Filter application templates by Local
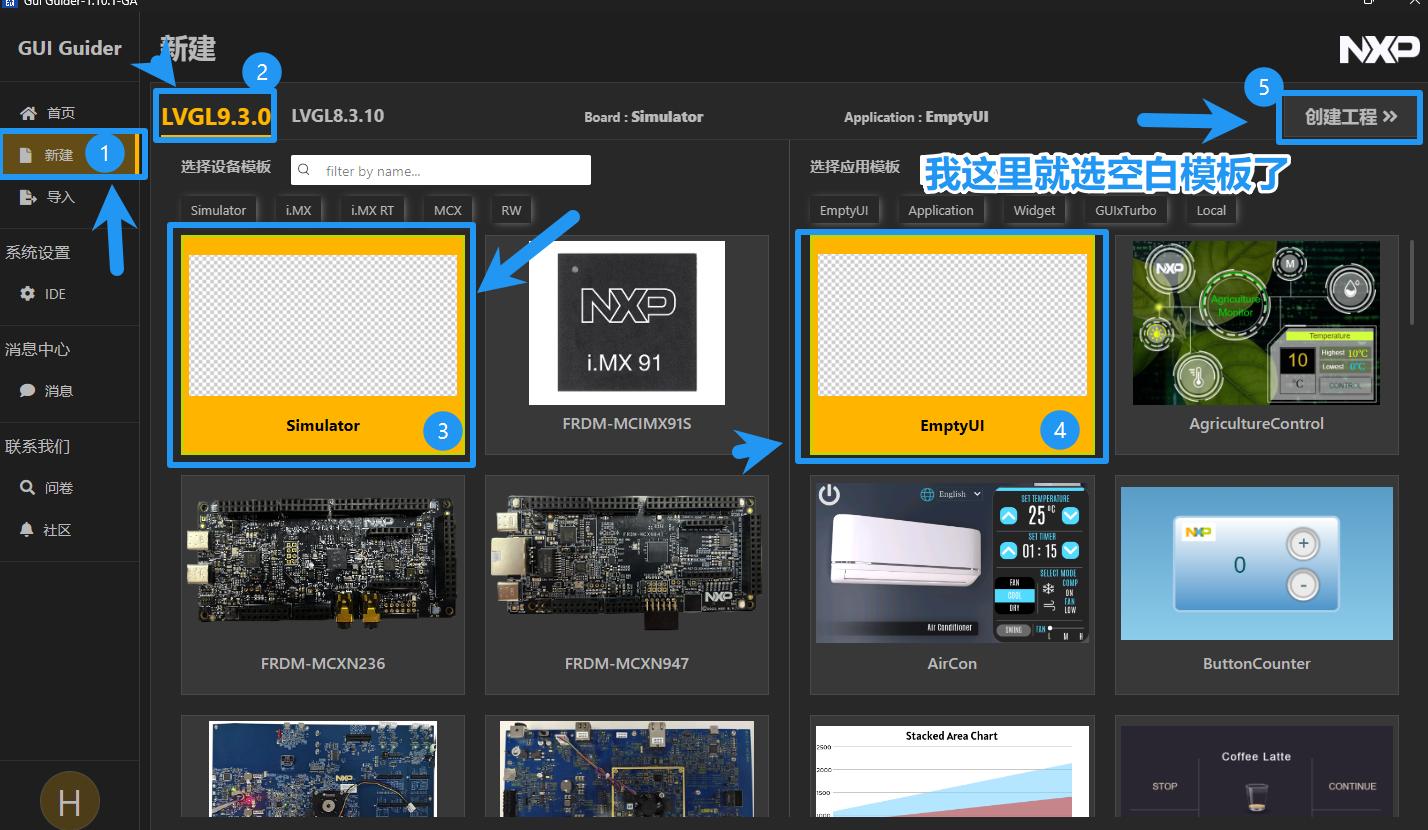The image size is (1428, 830). [1211, 210]
